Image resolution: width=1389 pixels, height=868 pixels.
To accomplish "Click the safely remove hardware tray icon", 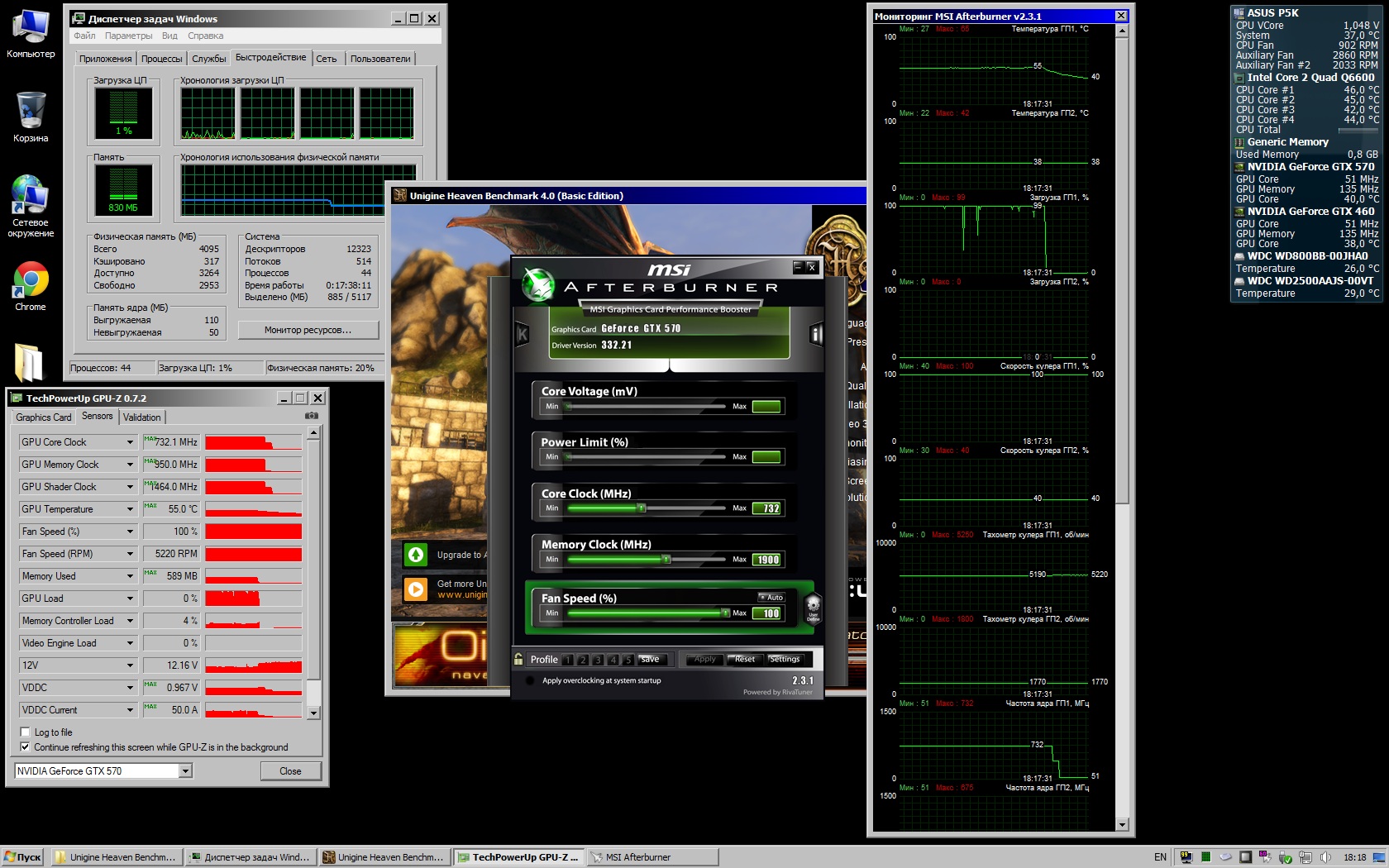I will pos(1286,857).
